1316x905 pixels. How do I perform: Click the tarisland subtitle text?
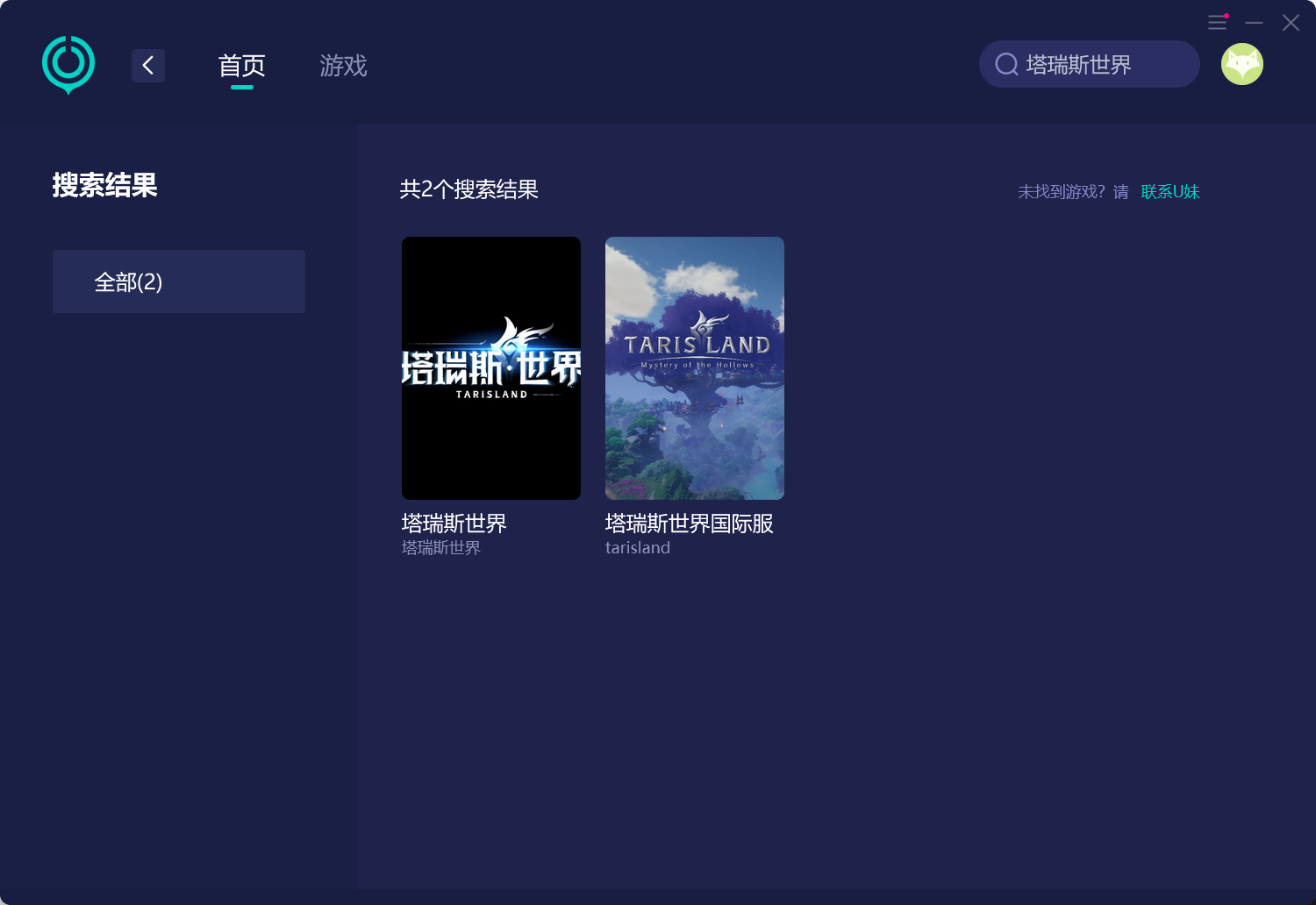click(x=638, y=548)
